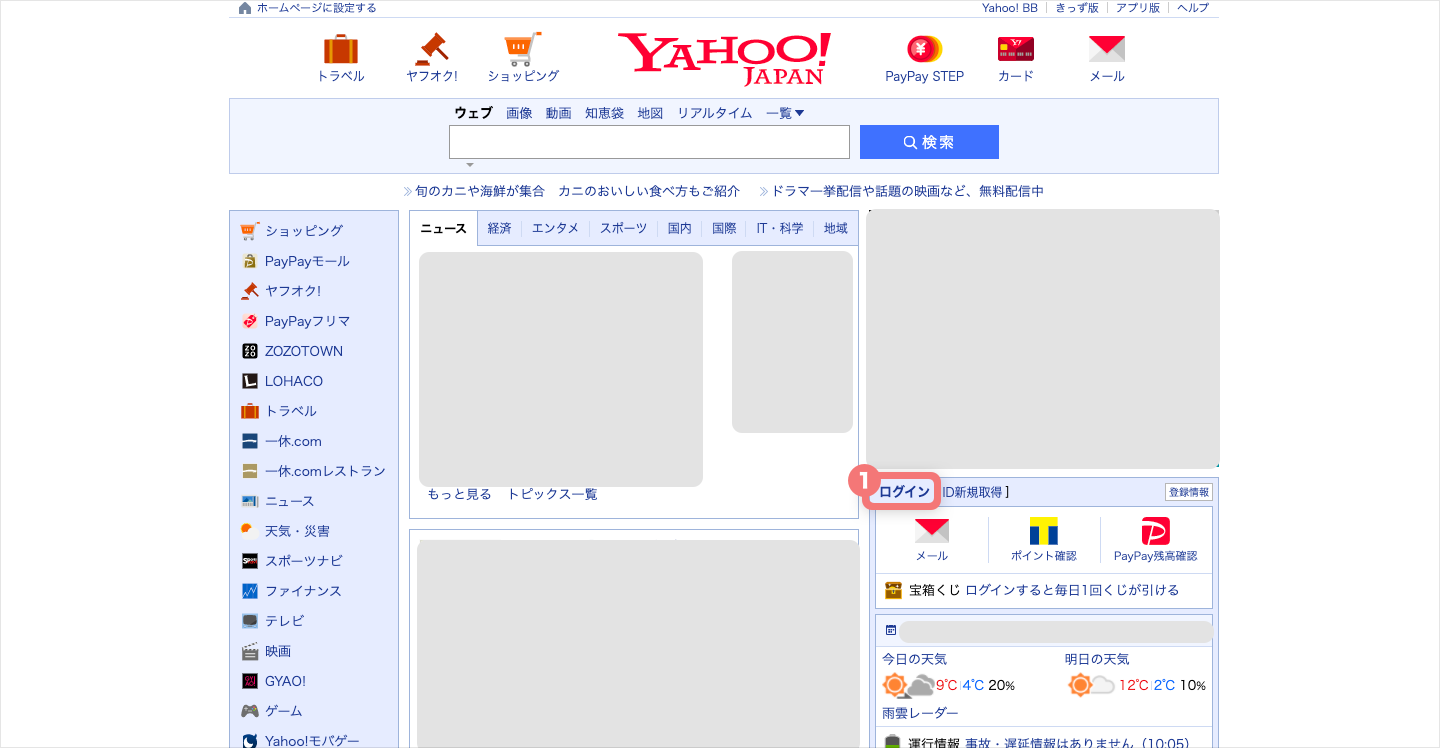Open the トピックス一覧 link
Viewport: 1440px width, 748px height.
[x=552, y=494]
